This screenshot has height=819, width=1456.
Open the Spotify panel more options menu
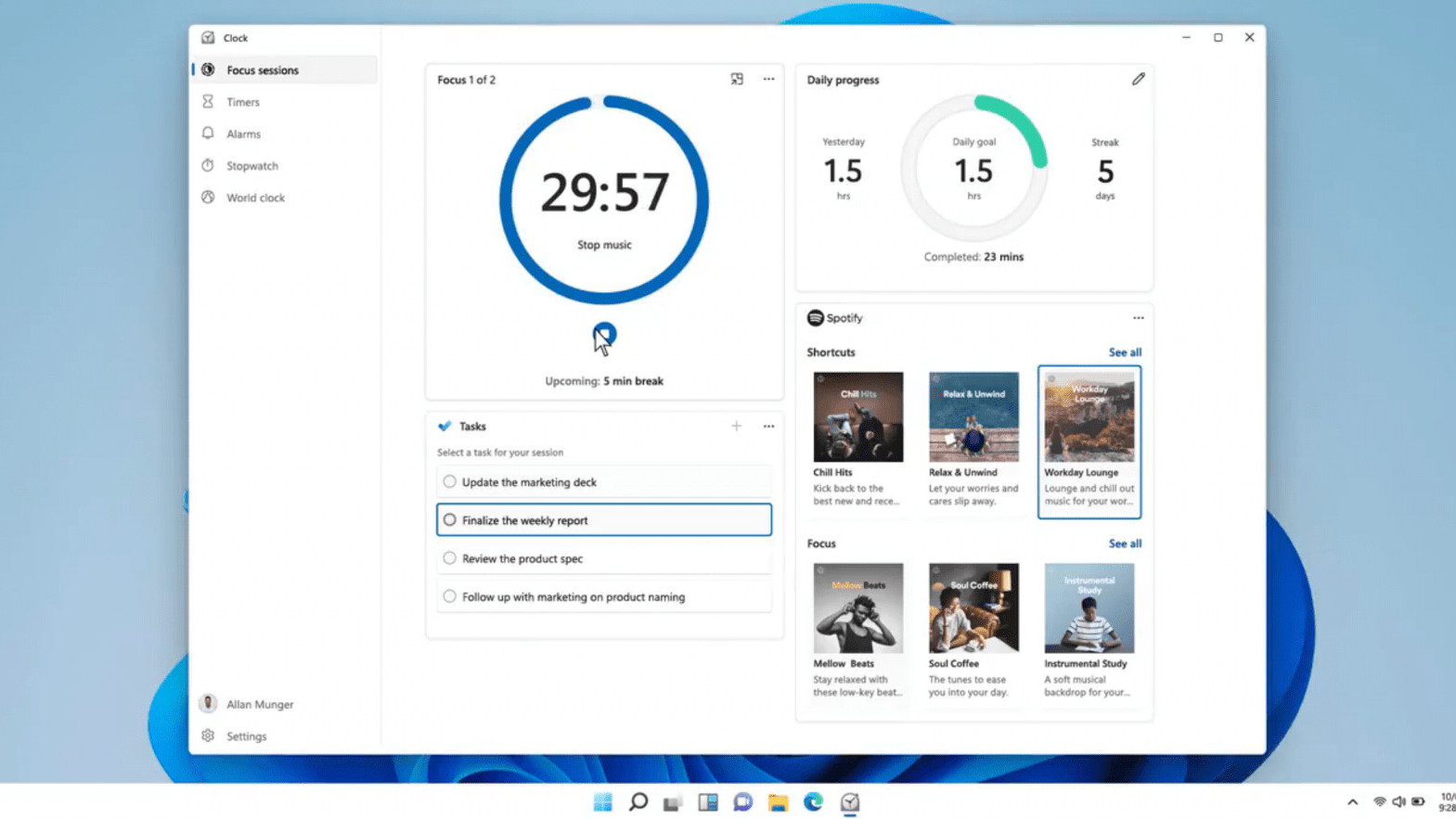[x=1138, y=318]
